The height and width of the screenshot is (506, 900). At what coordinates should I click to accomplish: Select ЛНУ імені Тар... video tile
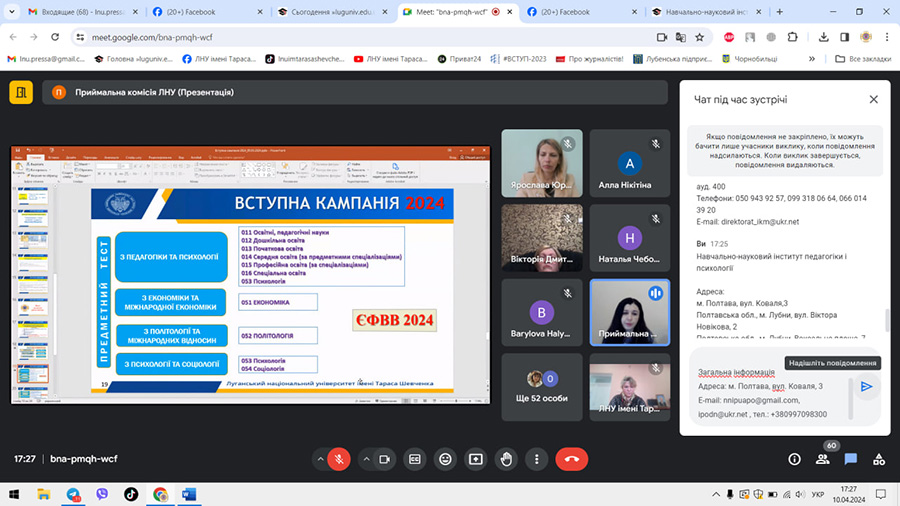click(x=630, y=387)
